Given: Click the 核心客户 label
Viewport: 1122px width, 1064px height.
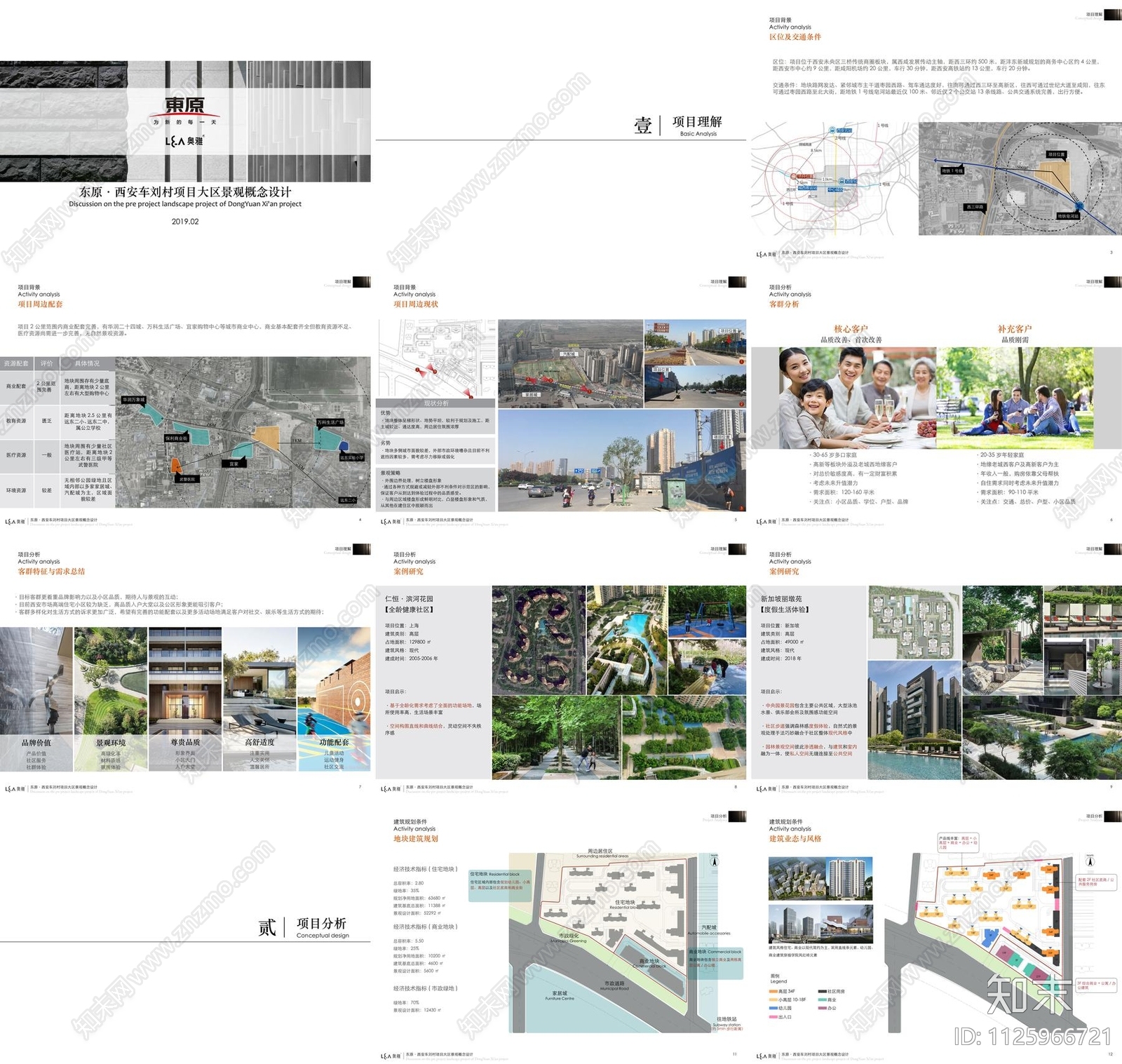Looking at the screenshot, I should 851,329.
